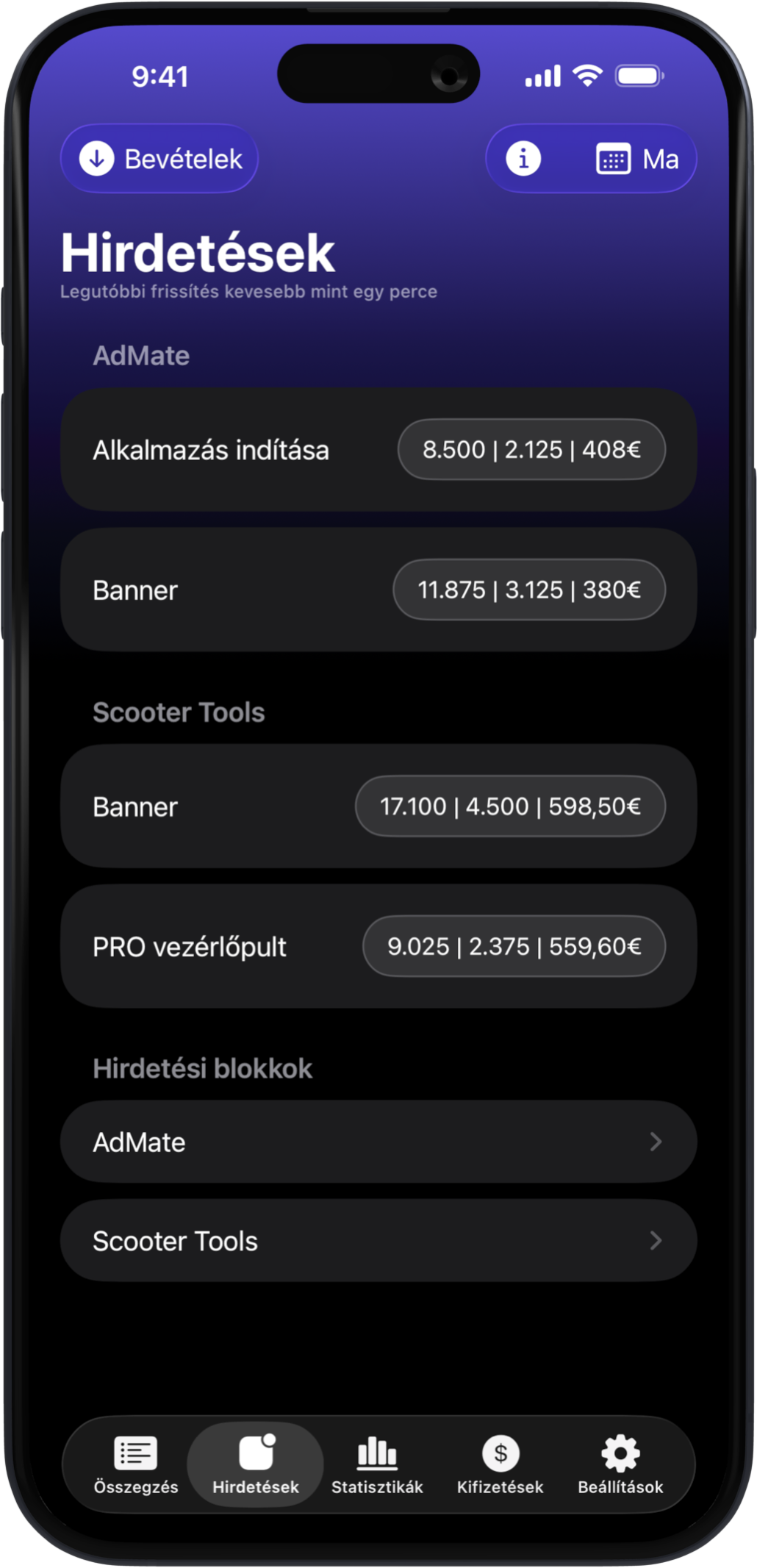Tap the 11.875 | 3.125 | 380€ stats pill

[529, 590]
